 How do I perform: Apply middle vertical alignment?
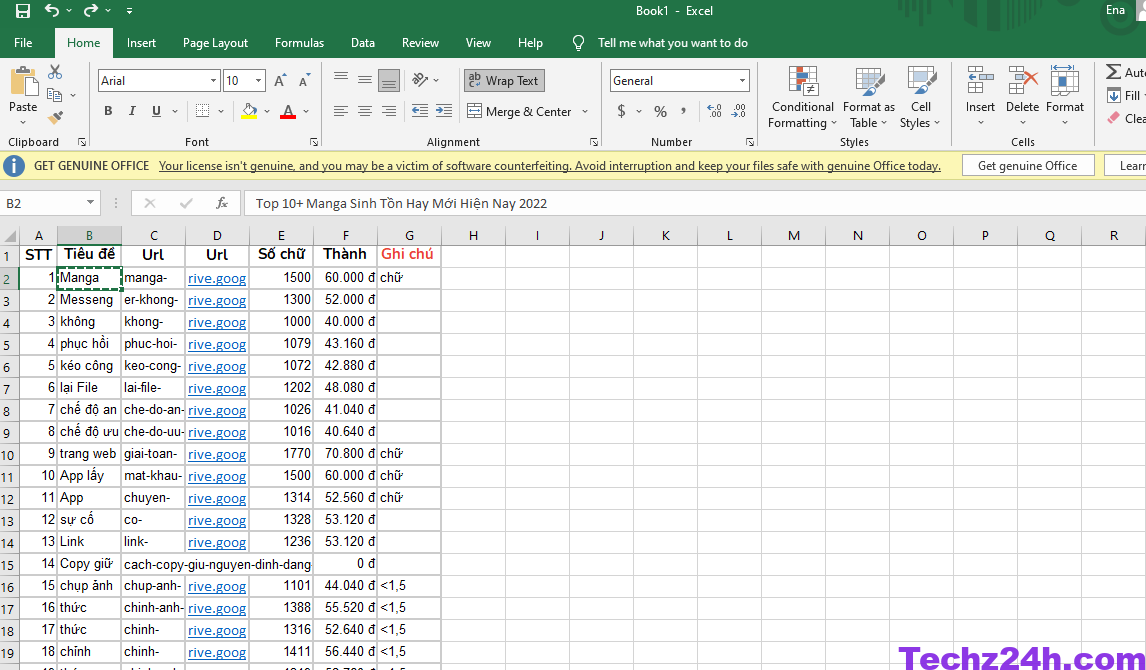coord(365,79)
